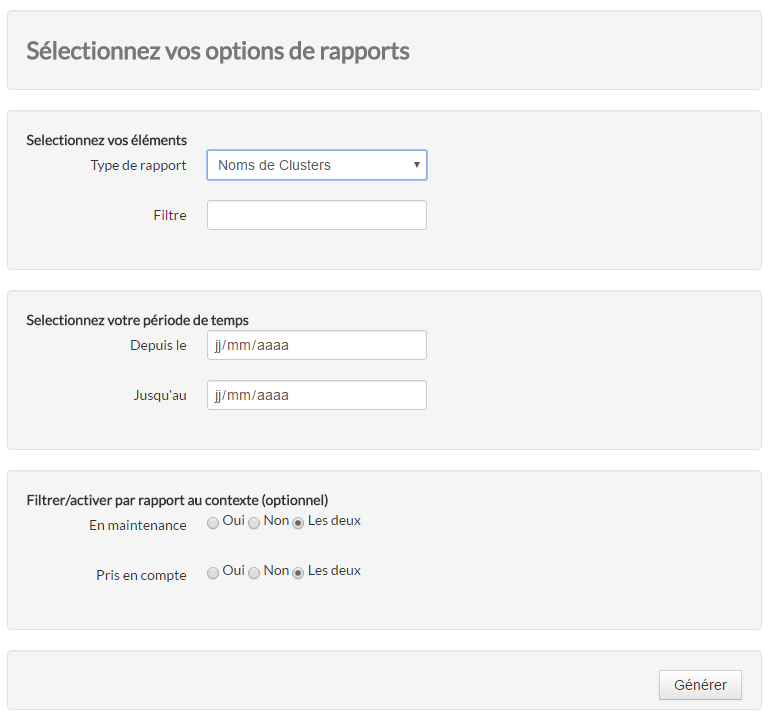Image resolution: width=772 pixels, height=715 pixels.
Task: Select Oui for Pris en compte
Action: coord(213,573)
